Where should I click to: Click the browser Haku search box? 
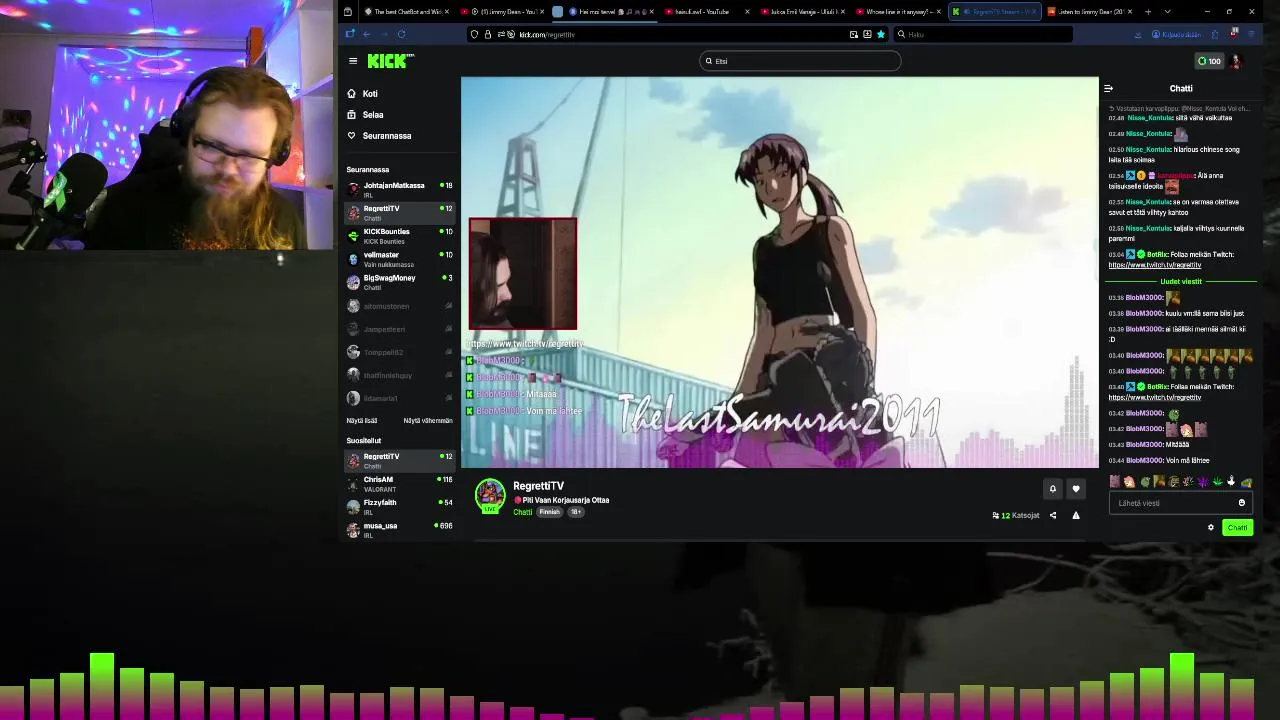[983, 34]
